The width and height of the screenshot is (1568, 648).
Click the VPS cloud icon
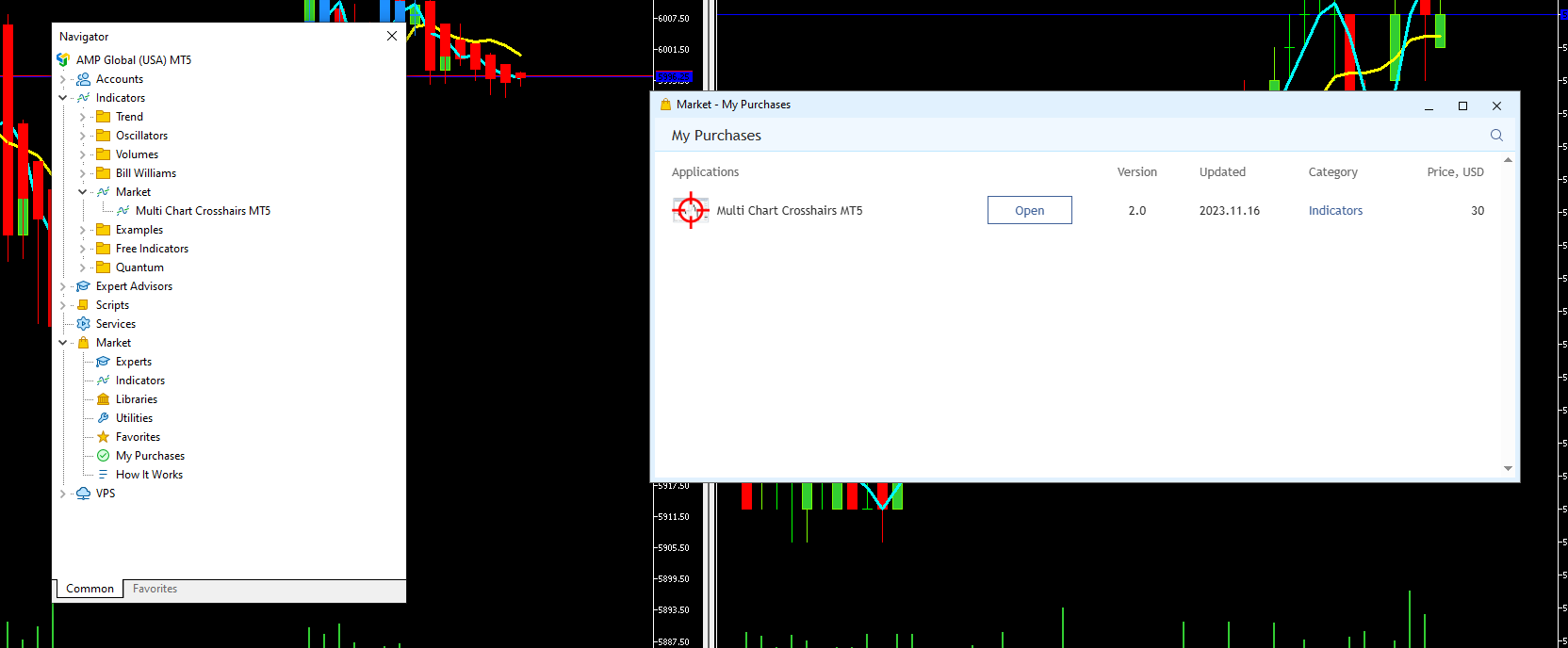click(x=83, y=494)
